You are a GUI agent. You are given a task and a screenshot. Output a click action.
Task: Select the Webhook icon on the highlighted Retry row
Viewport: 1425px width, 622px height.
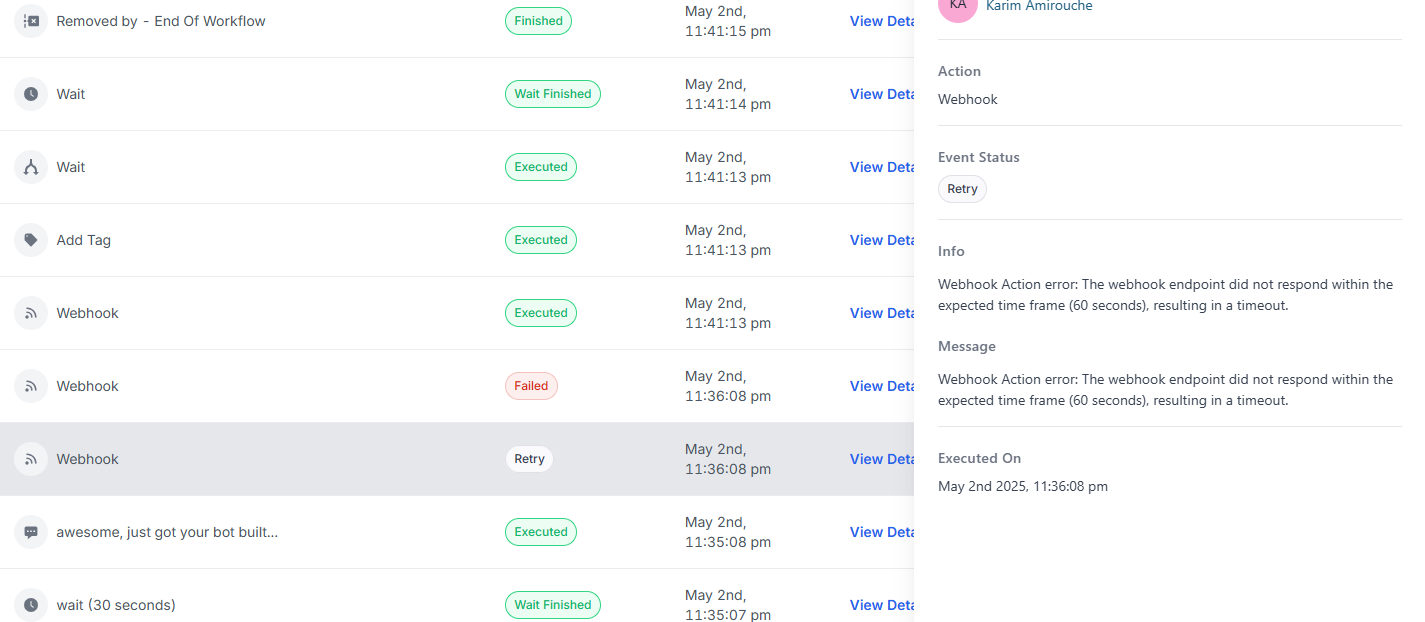tap(30, 458)
